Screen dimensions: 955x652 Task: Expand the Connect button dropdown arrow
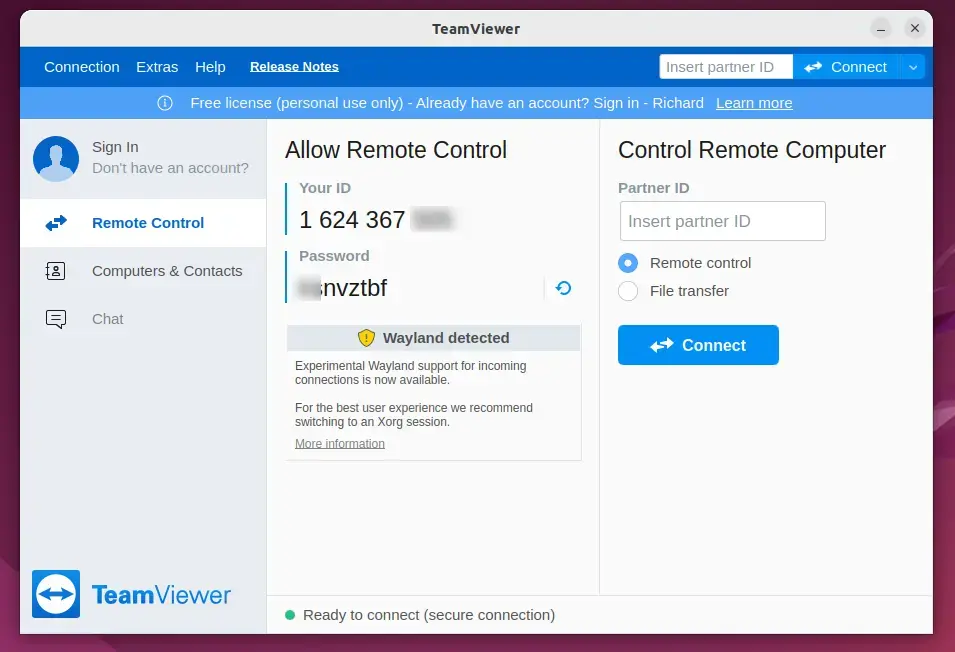(x=912, y=66)
